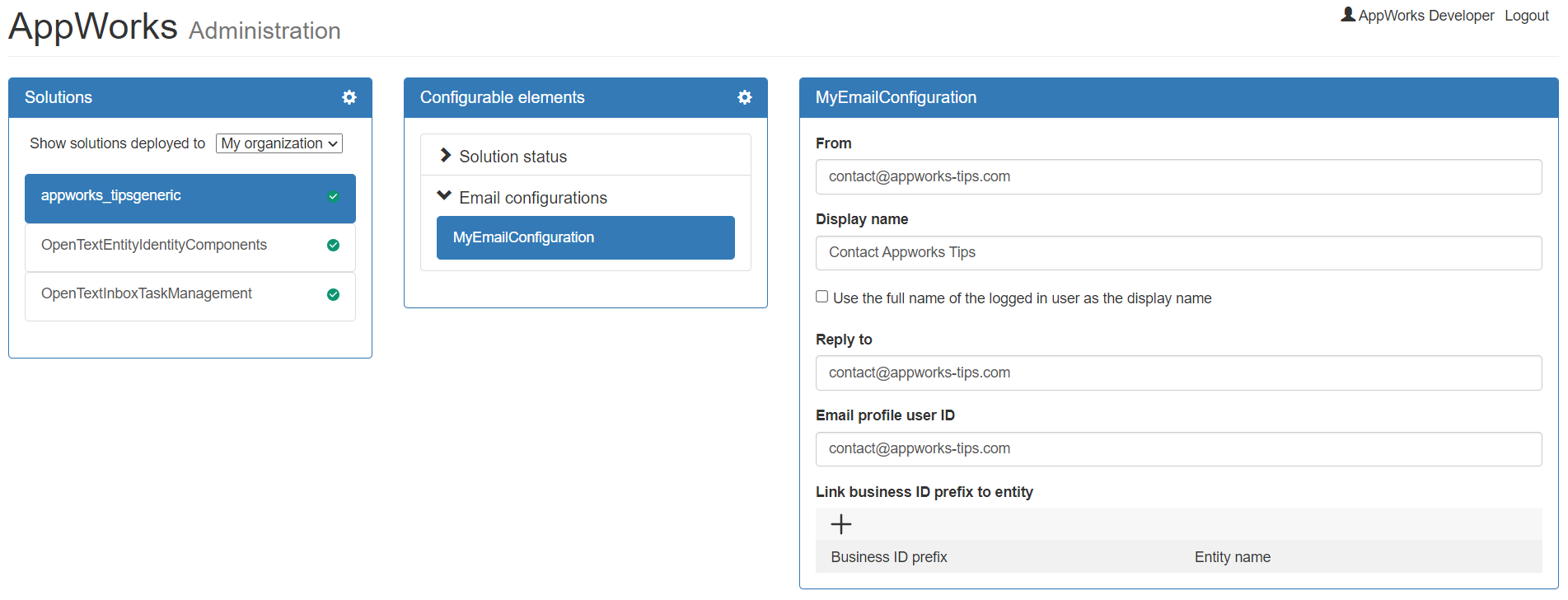Viewport: 1568px width, 600px height.
Task: Click the Reply to input field
Action: (x=1178, y=373)
